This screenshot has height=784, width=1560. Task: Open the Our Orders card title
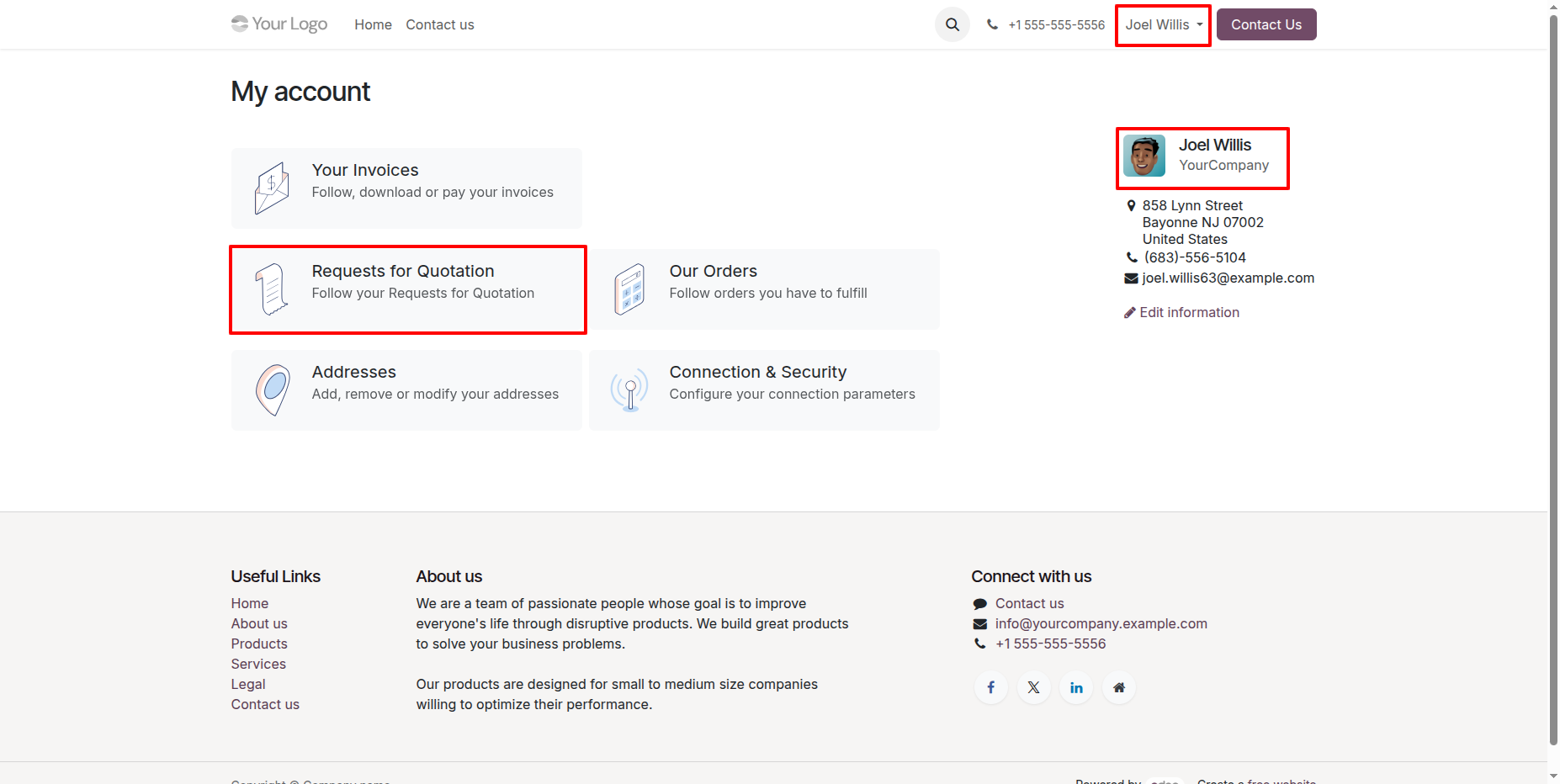click(x=714, y=271)
